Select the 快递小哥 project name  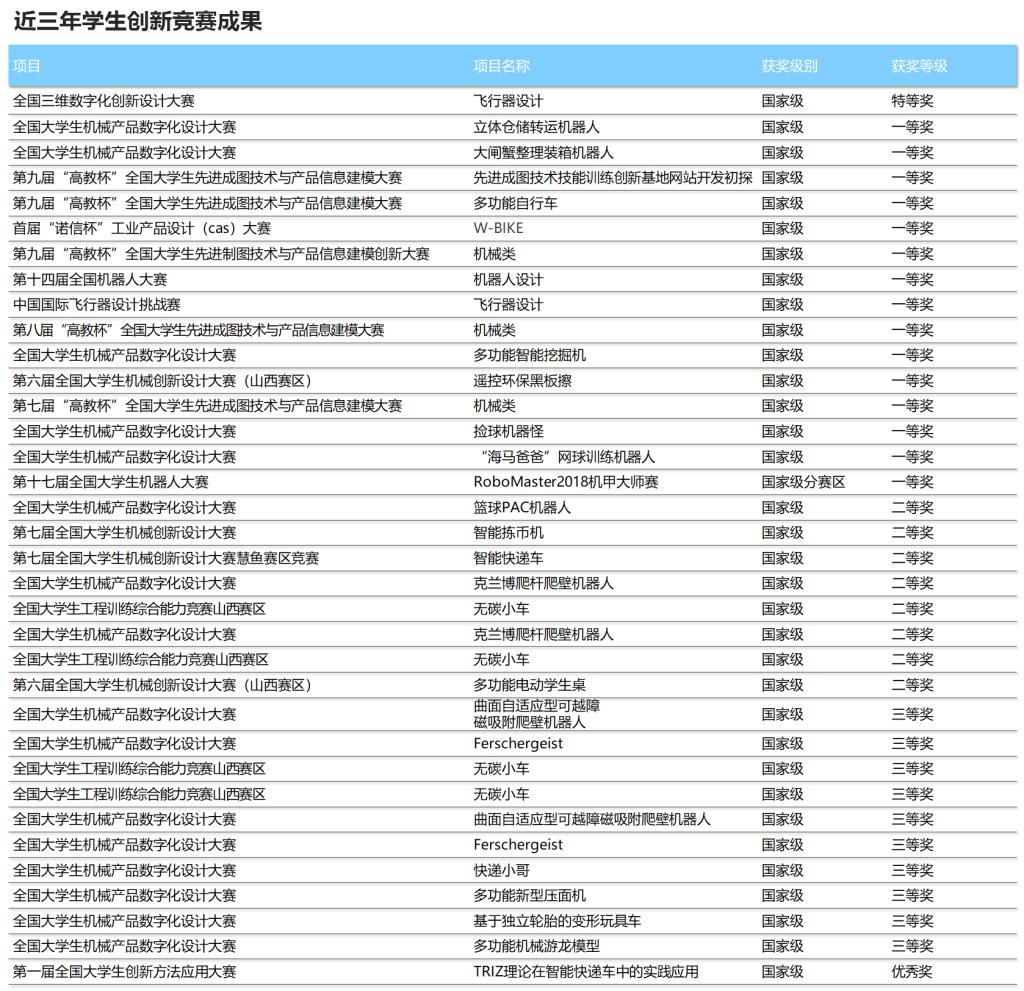pos(502,871)
